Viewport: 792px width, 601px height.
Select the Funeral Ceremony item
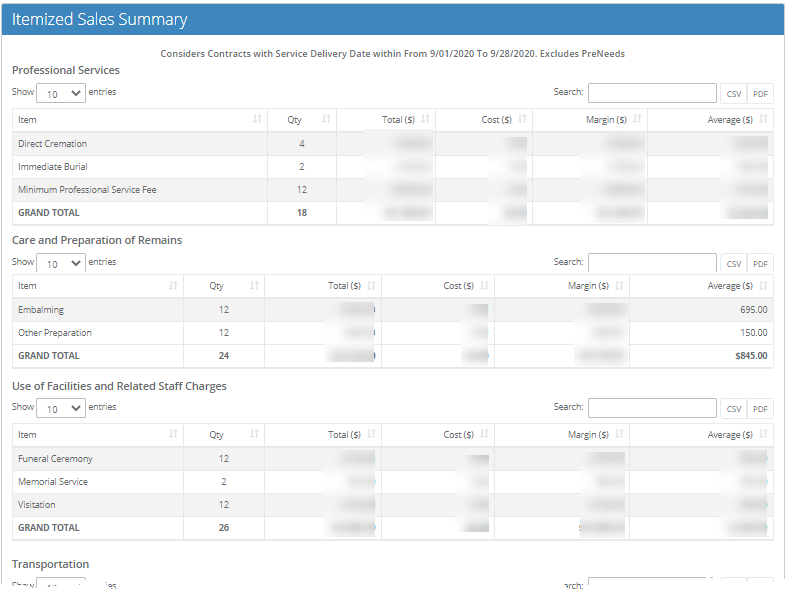click(56, 459)
